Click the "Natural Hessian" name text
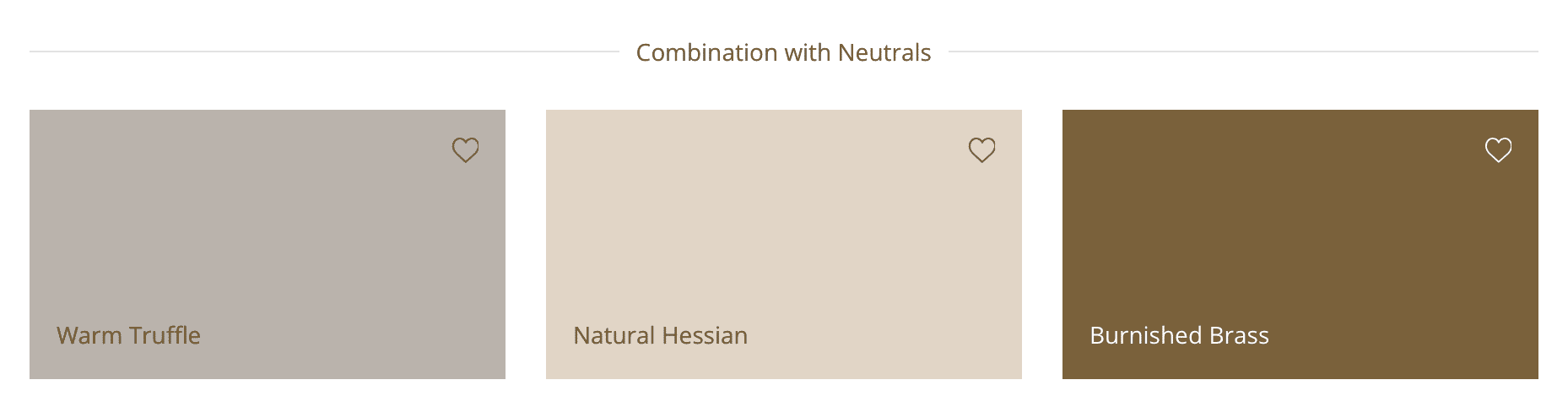The image size is (1568, 407). [x=660, y=335]
